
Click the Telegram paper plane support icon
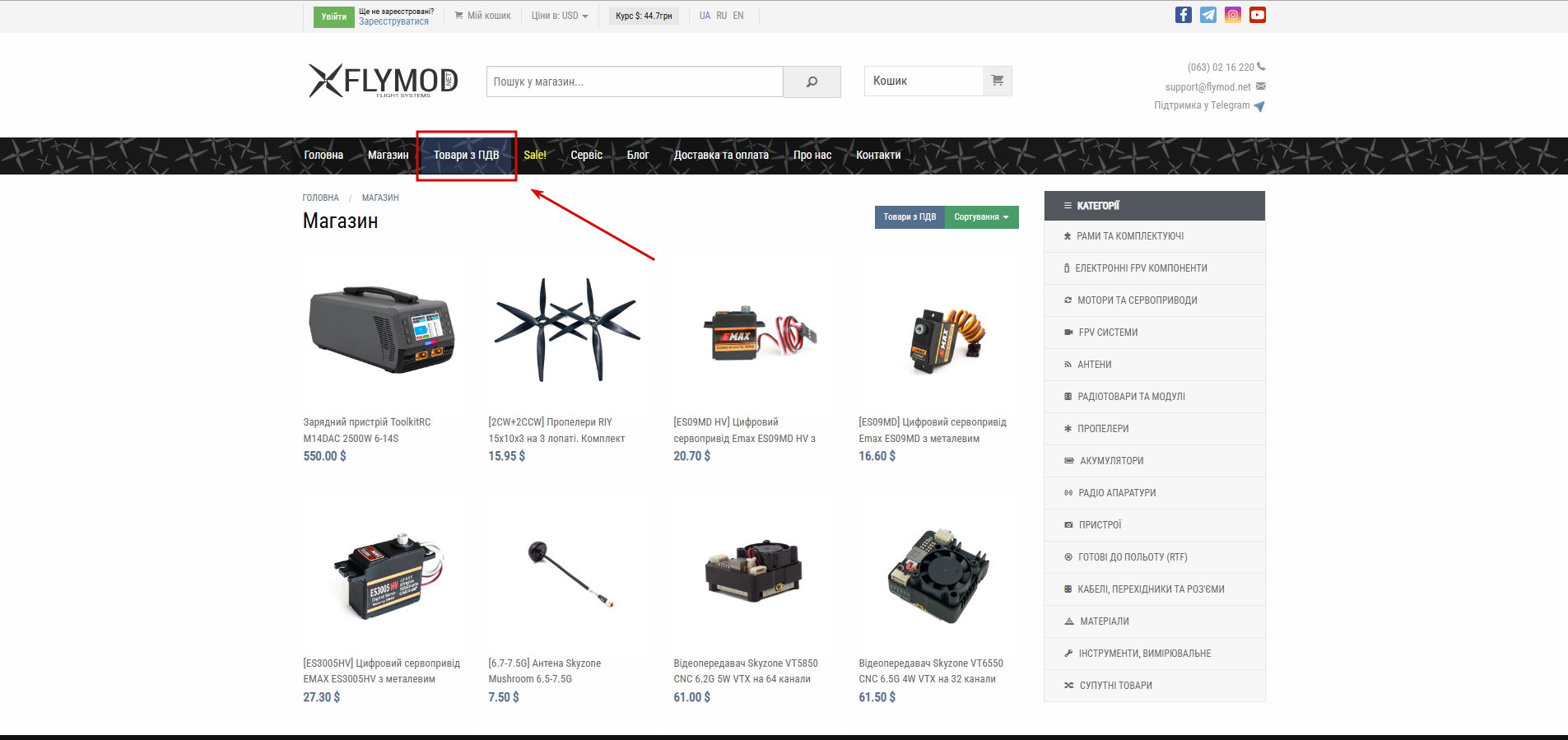[1259, 106]
